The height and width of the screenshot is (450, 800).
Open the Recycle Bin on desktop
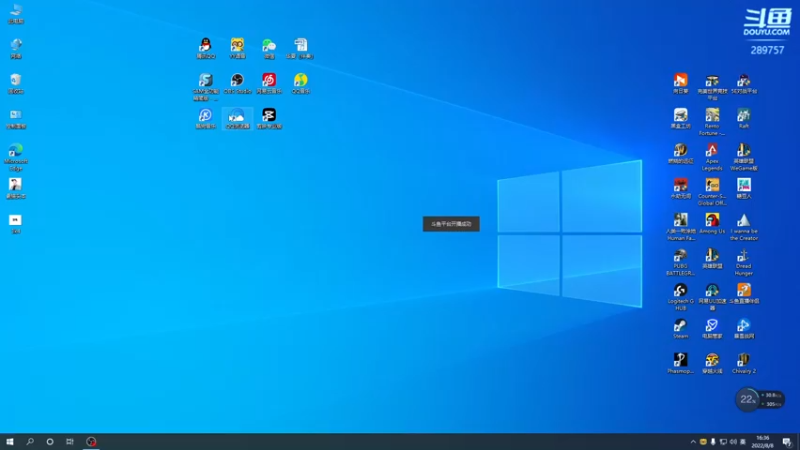tap(15, 84)
